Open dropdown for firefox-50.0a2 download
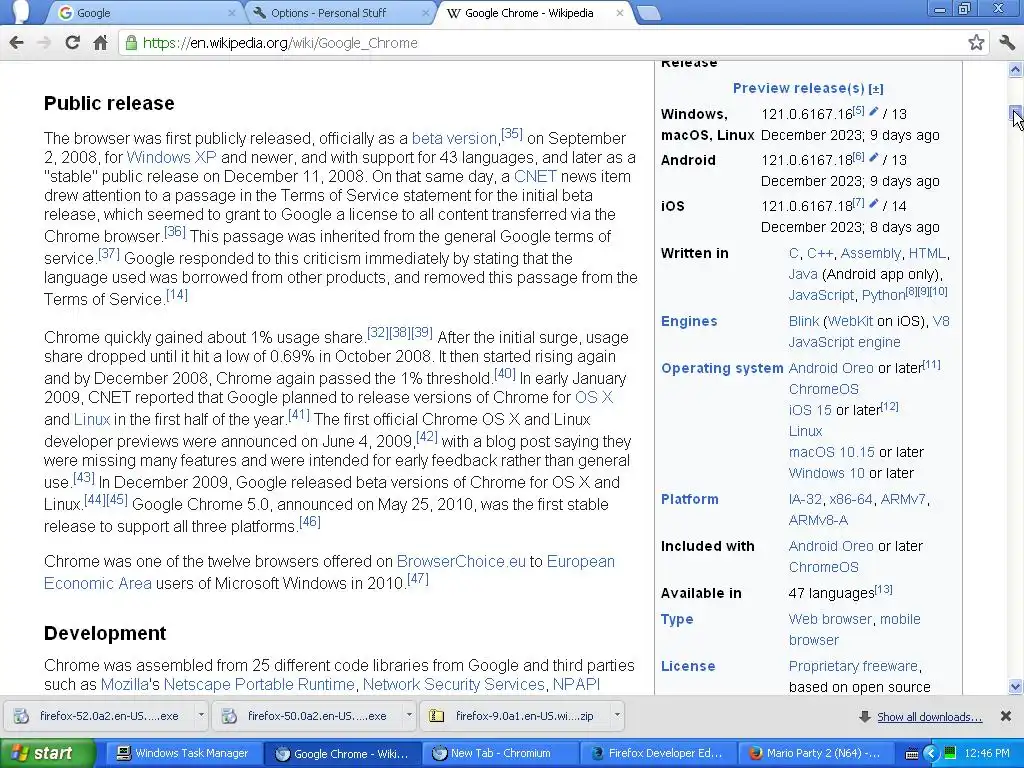 [409, 716]
